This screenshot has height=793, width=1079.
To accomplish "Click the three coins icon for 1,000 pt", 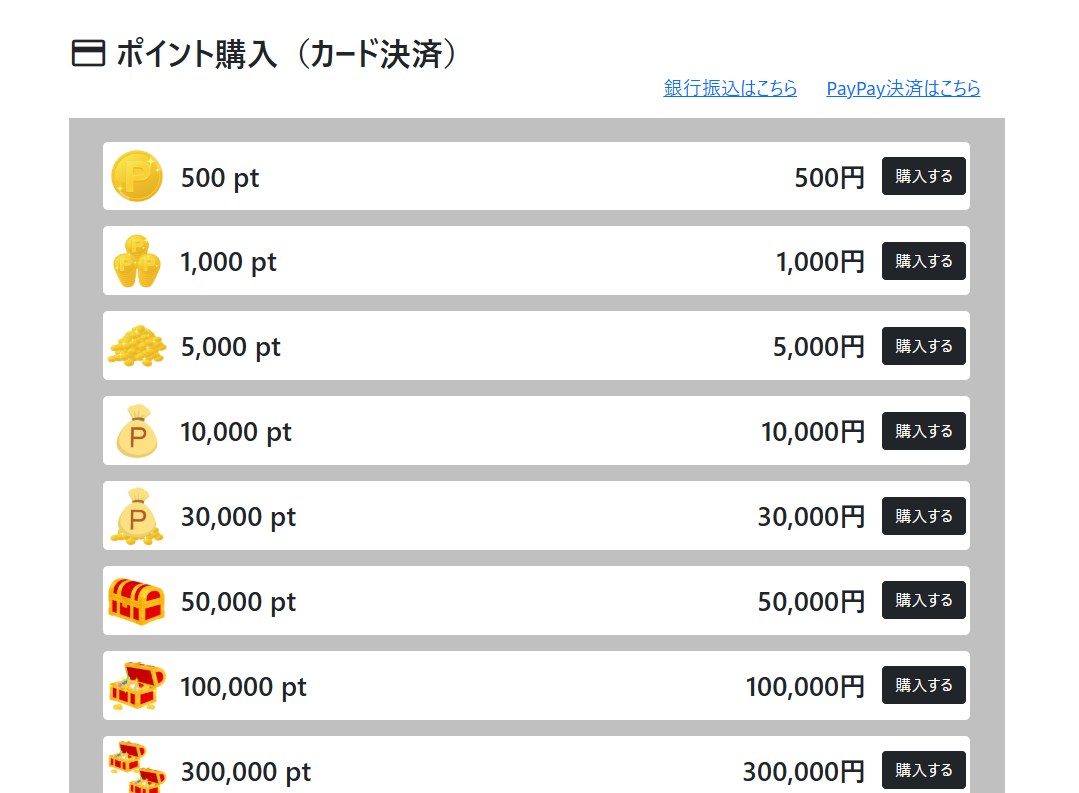I will (x=137, y=262).
